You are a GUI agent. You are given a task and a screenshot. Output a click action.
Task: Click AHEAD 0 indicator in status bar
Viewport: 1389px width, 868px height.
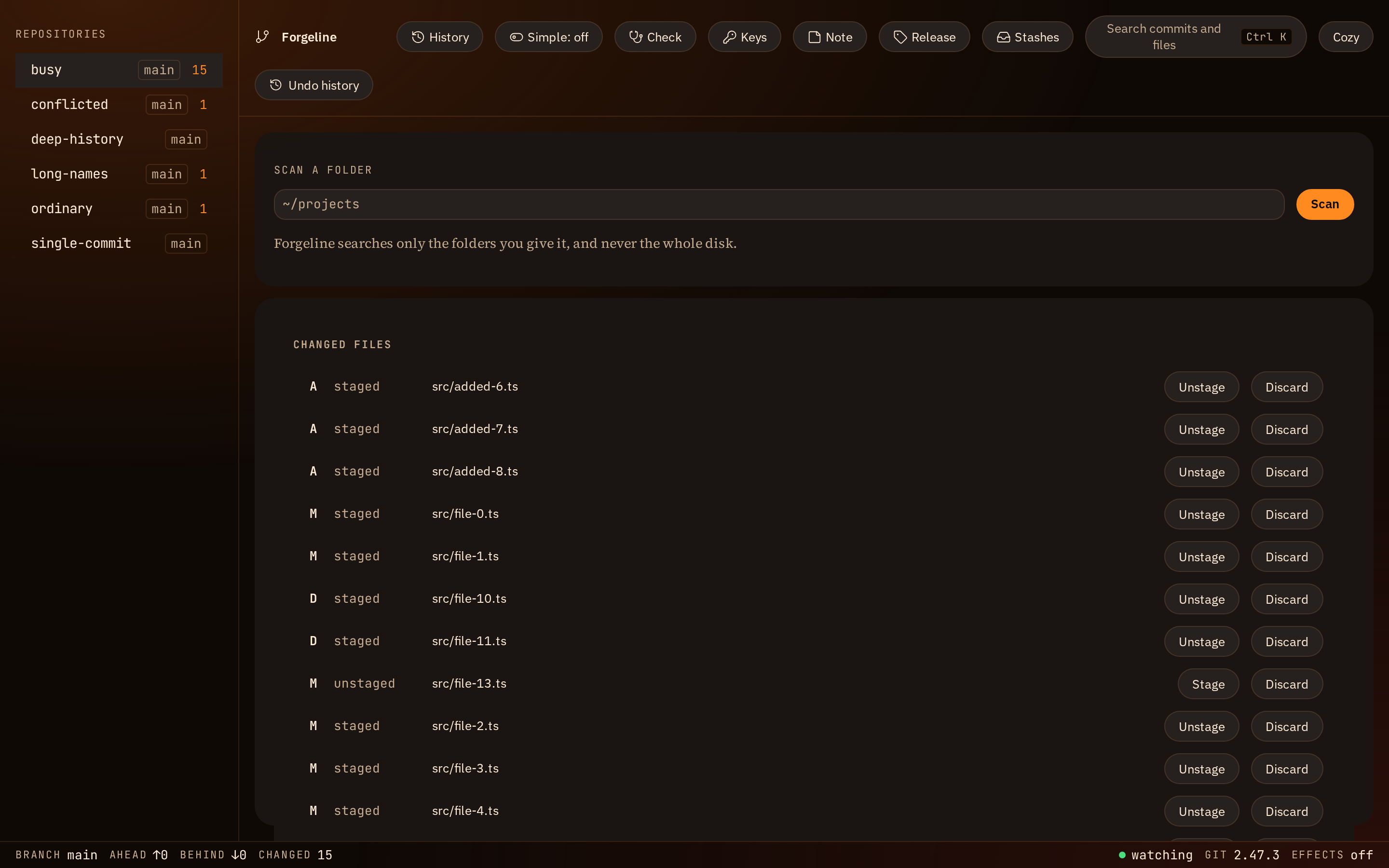pyautogui.click(x=138, y=855)
